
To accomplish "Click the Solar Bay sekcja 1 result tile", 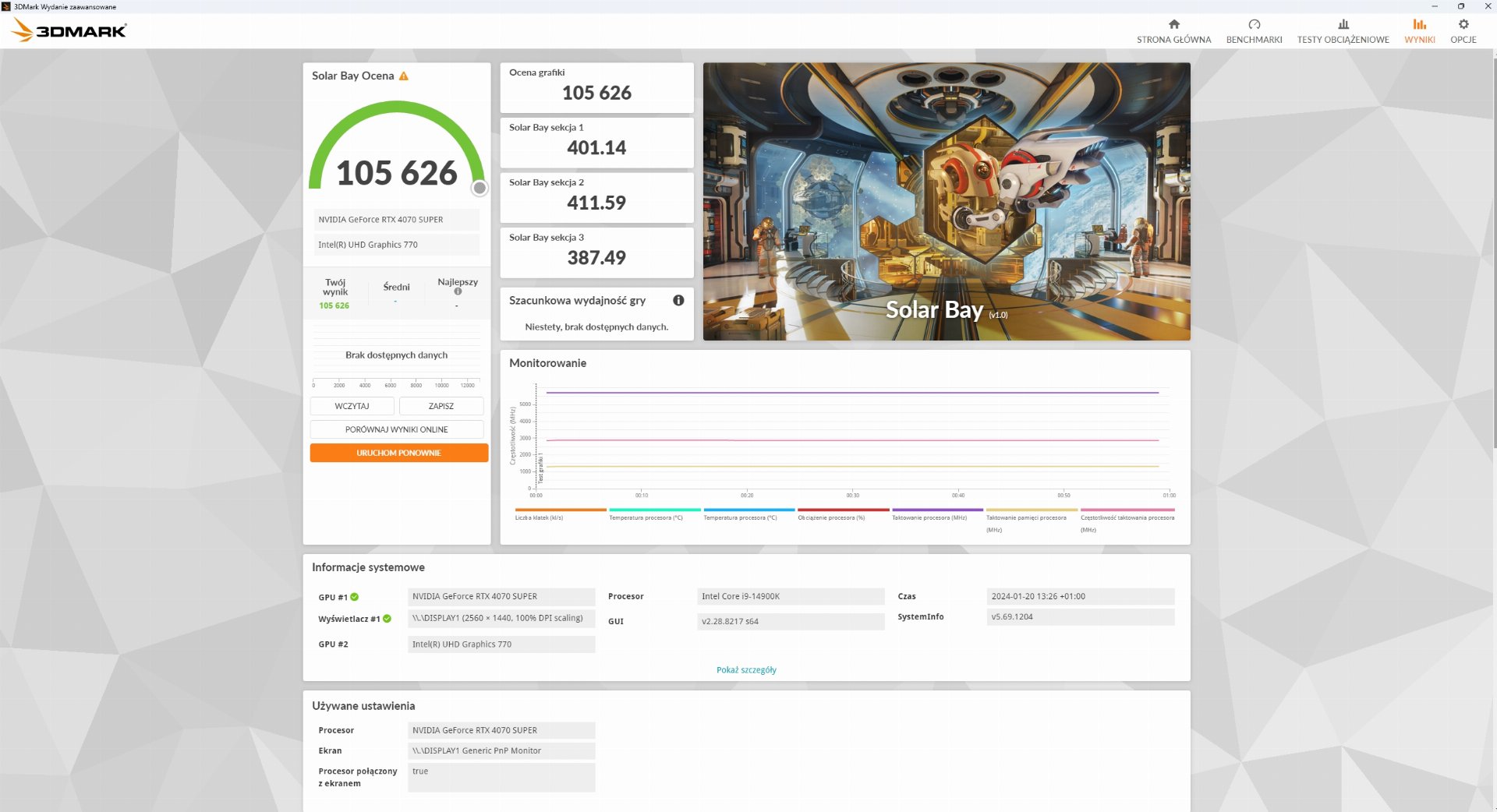I will 596,143.
